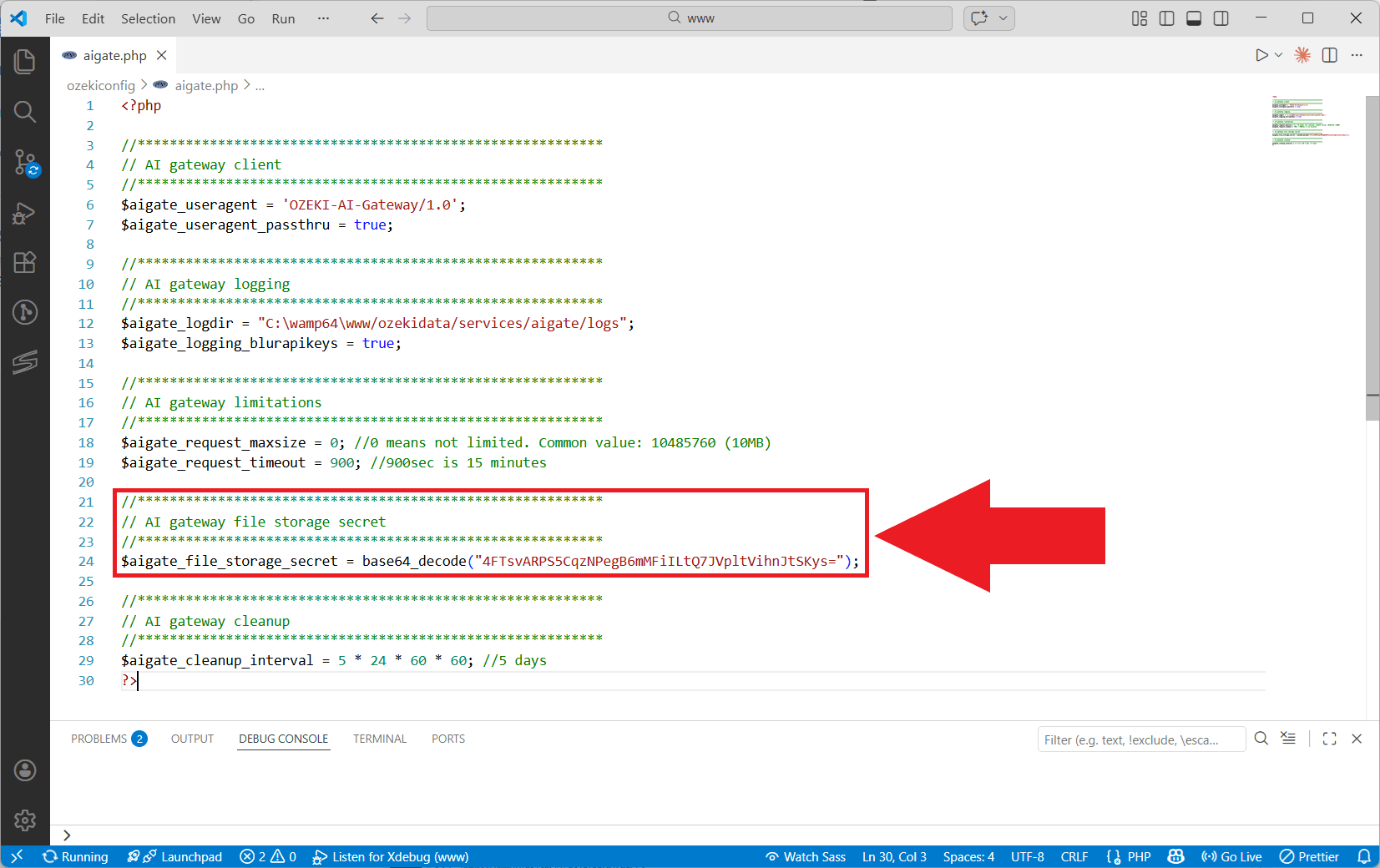Toggle the bottom panel visibility

tap(1194, 18)
